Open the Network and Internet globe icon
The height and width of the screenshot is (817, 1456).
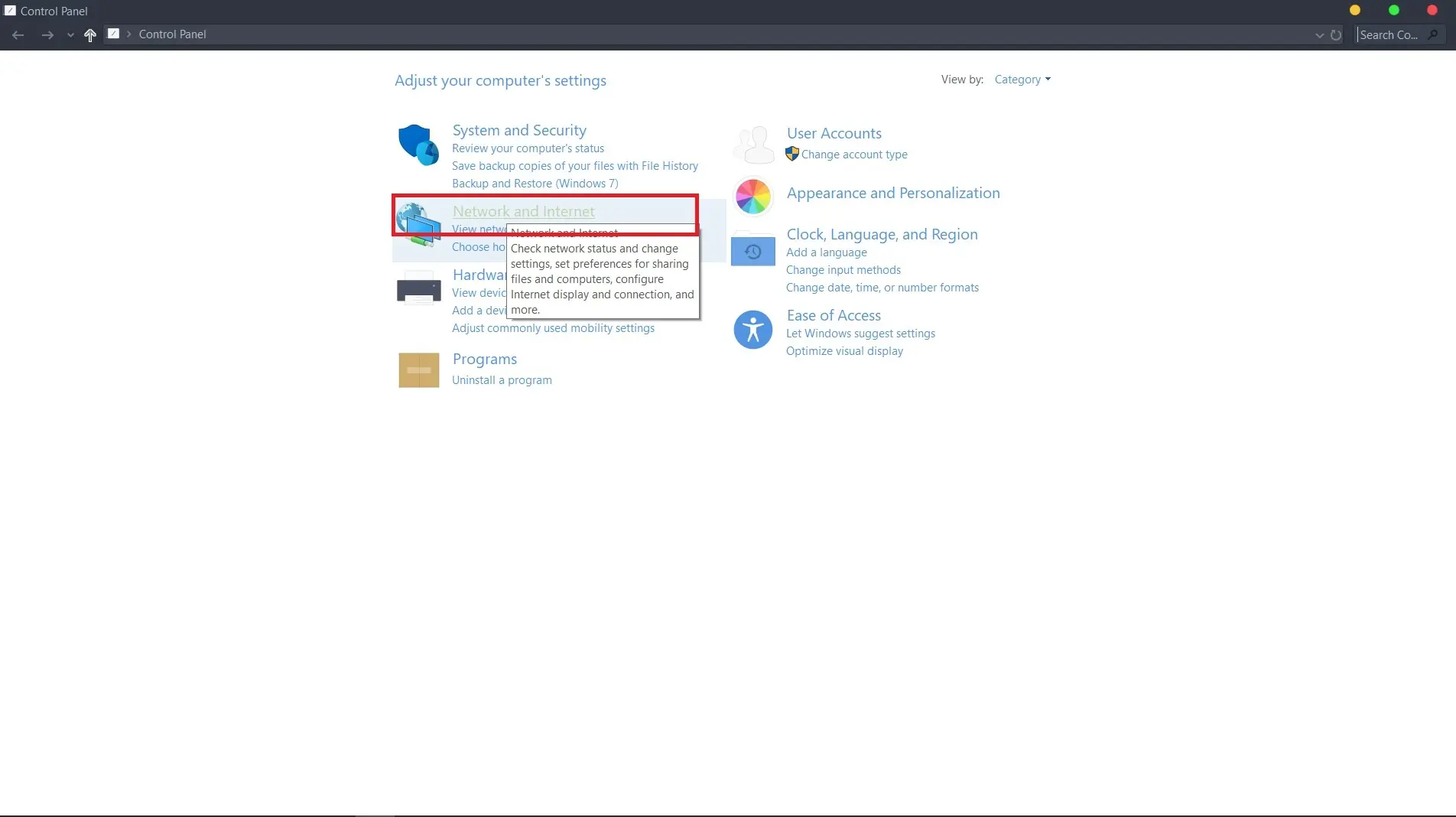coord(418,224)
